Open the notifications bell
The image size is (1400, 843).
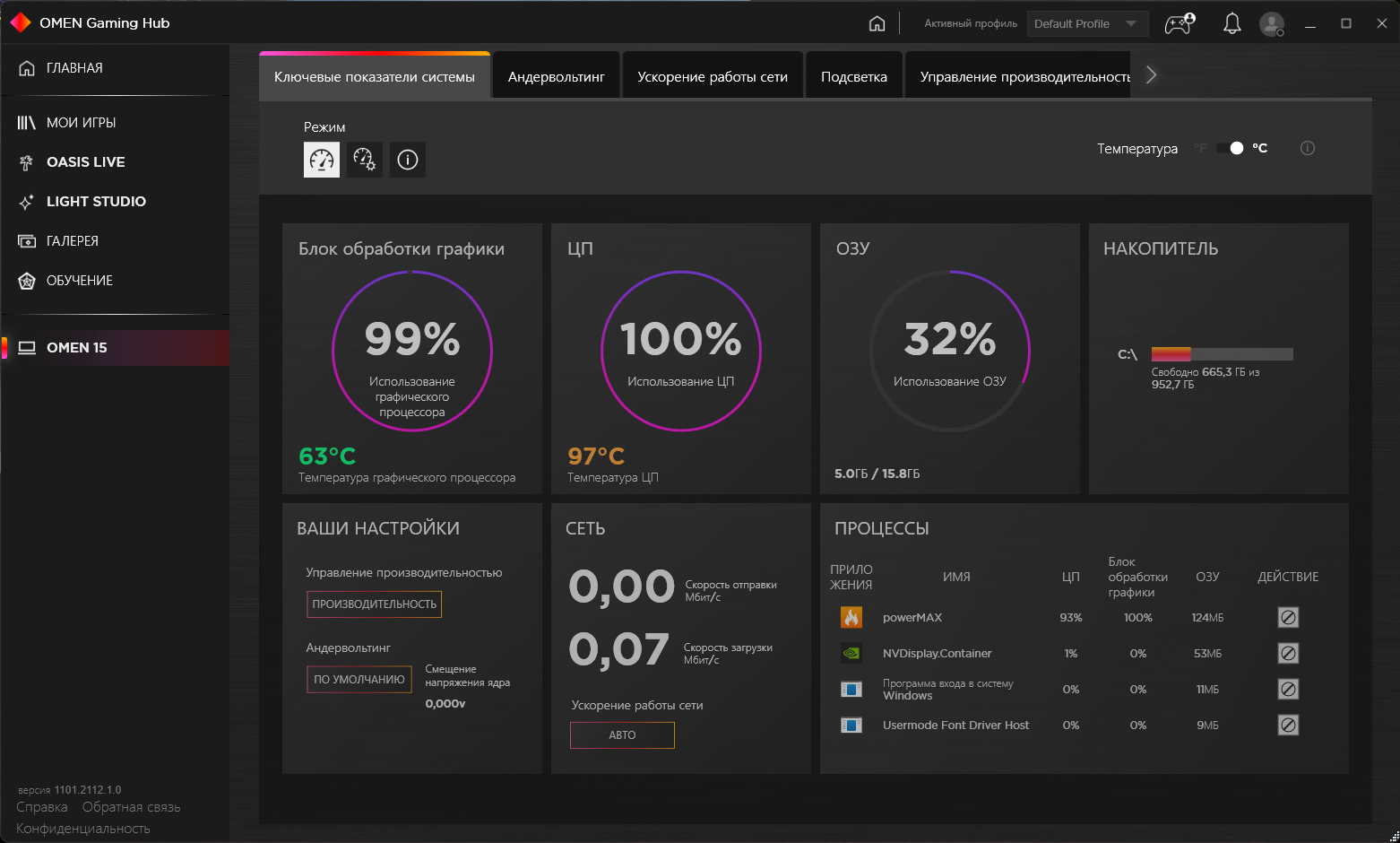pos(1231,23)
